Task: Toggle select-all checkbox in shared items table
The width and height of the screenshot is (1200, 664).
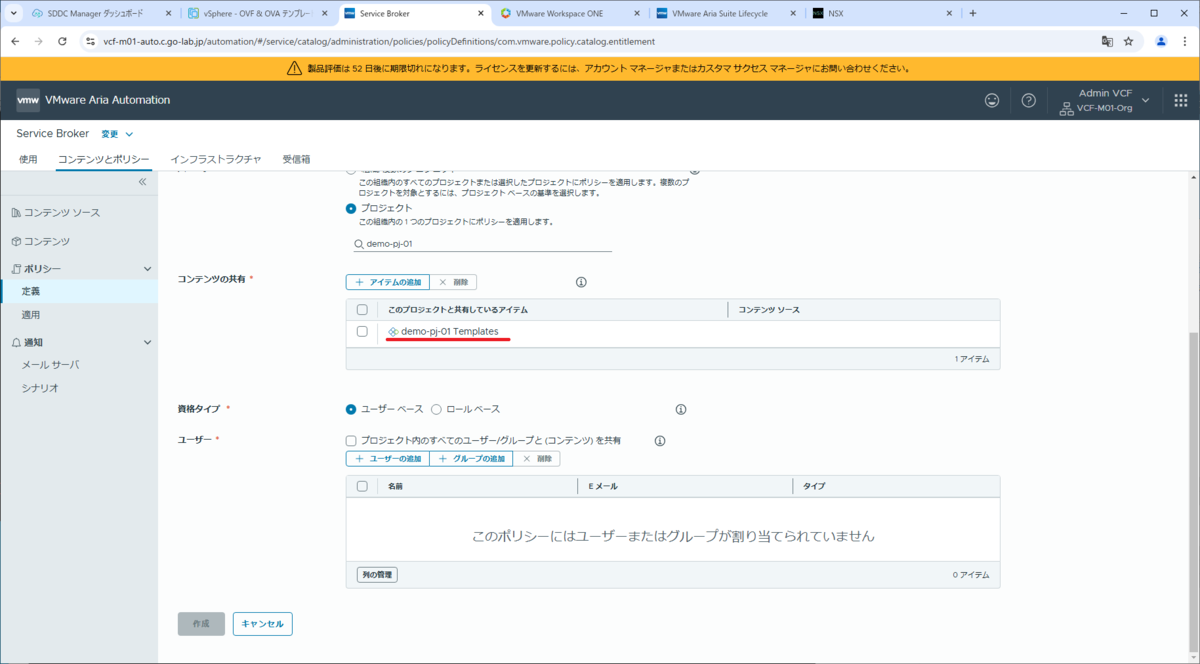Action: click(x=362, y=310)
